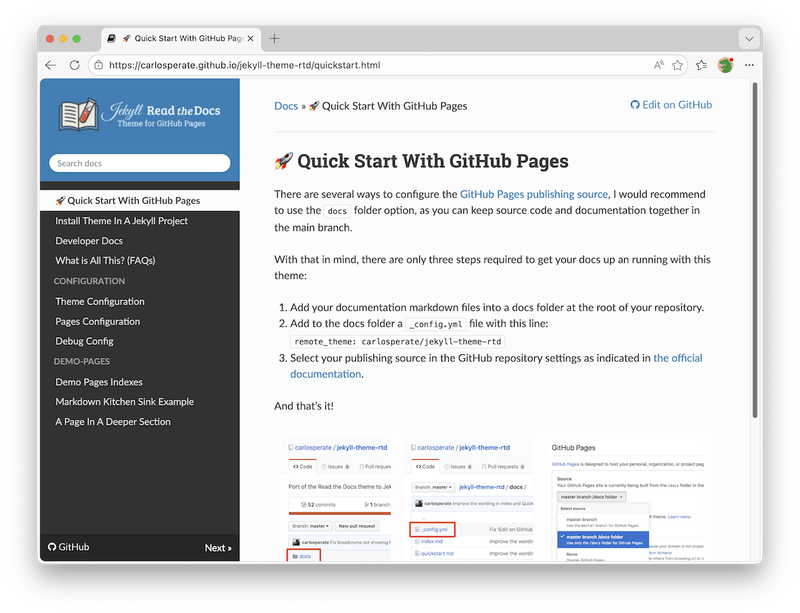This screenshot has width=800, height=613.
Task: Click the address bar URL
Action: click(244, 65)
